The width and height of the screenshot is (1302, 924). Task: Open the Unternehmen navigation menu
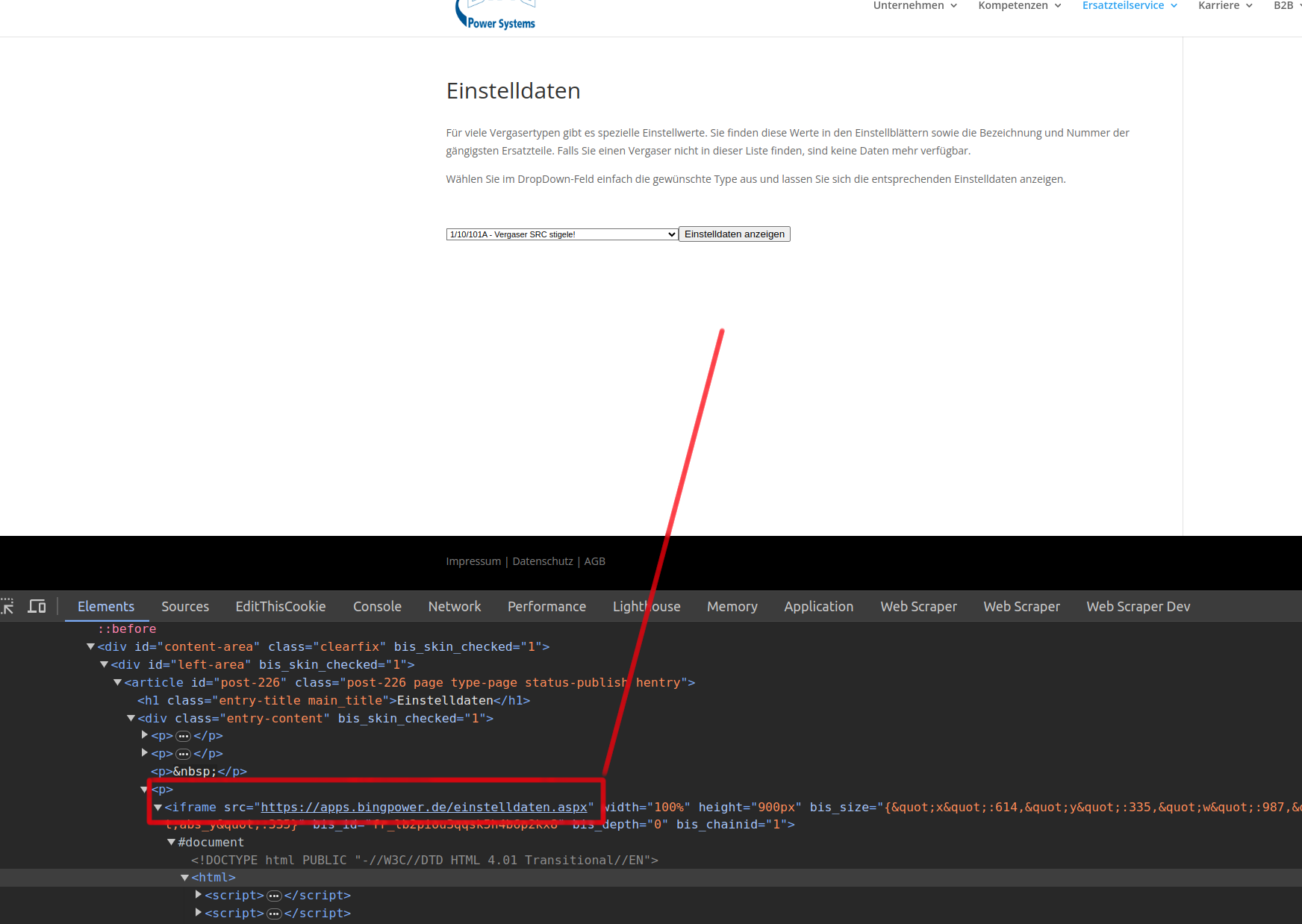coord(915,6)
